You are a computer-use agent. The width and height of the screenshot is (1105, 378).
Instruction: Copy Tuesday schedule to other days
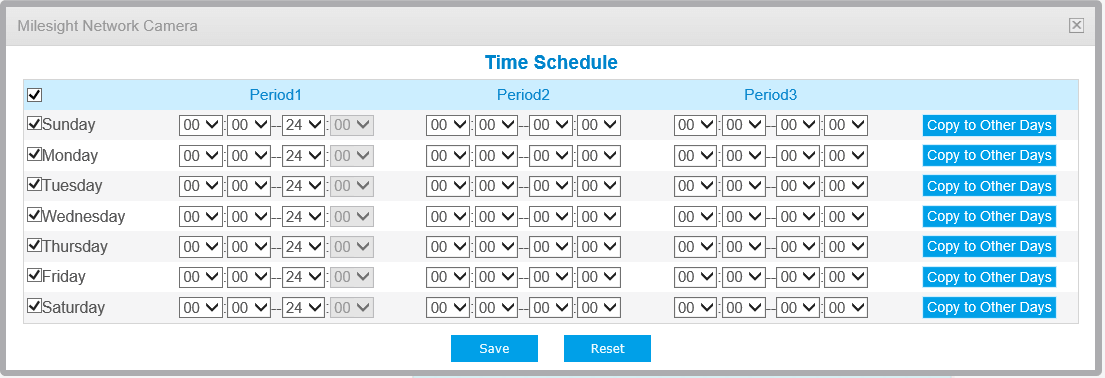(x=989, y=186)
